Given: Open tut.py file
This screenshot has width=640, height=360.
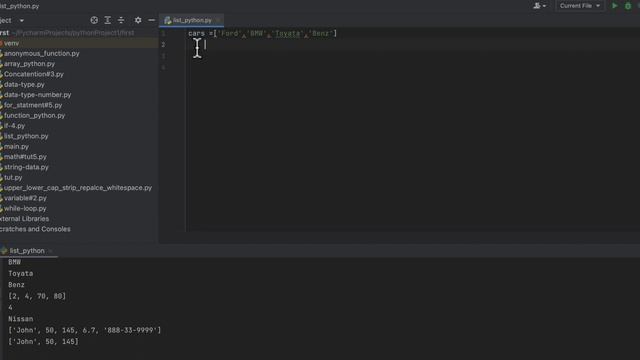Looking at the screenshot, I should pyautogui.click(x=13, y=178).
